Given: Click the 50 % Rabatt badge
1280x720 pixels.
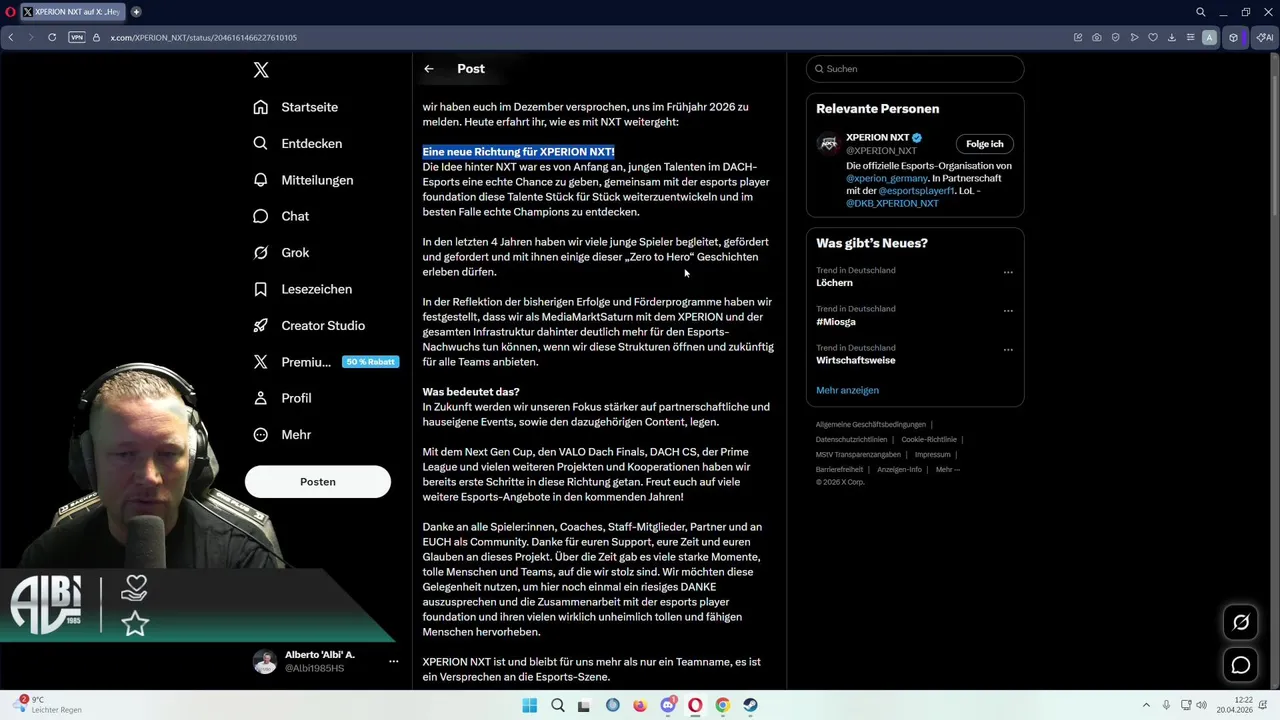Looking at the screenshot, I should click(370, 362).
